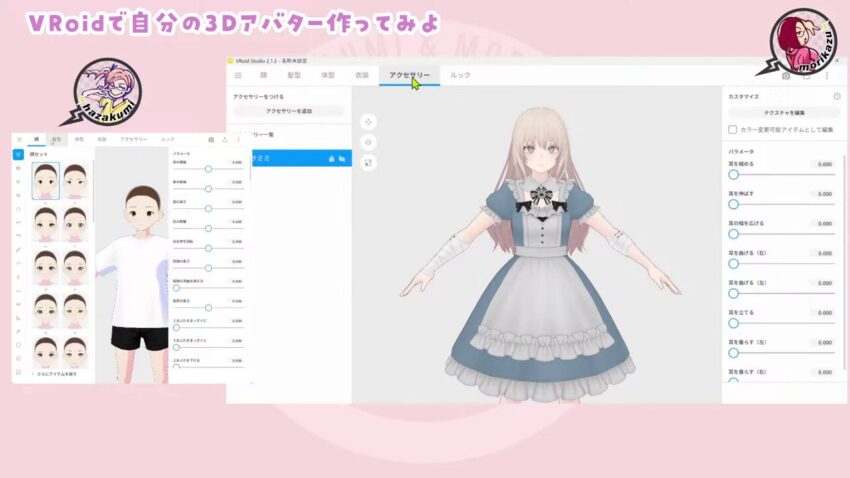Click the rightmost icon on the selected accessory row
The width and height of the screenshot is (850, 478).
pos(342,159)
